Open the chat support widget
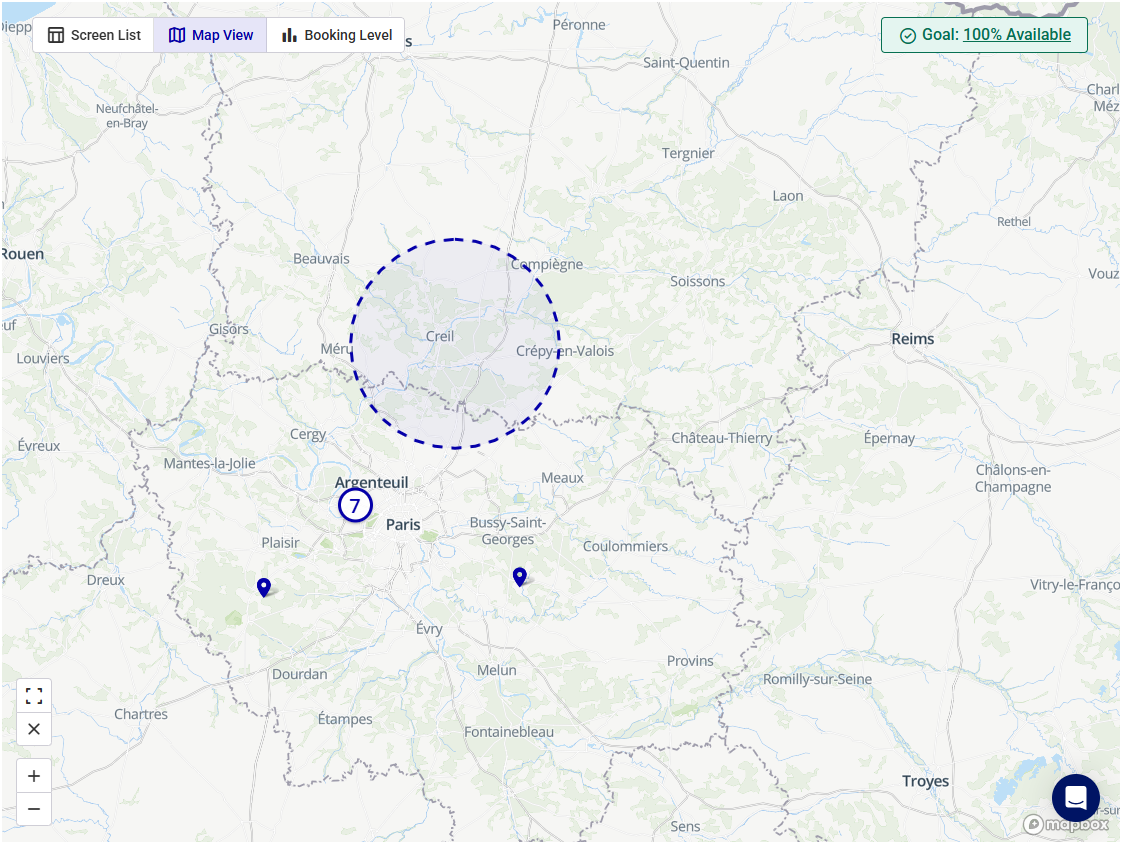The image size is (1122, 844). 1075,798
